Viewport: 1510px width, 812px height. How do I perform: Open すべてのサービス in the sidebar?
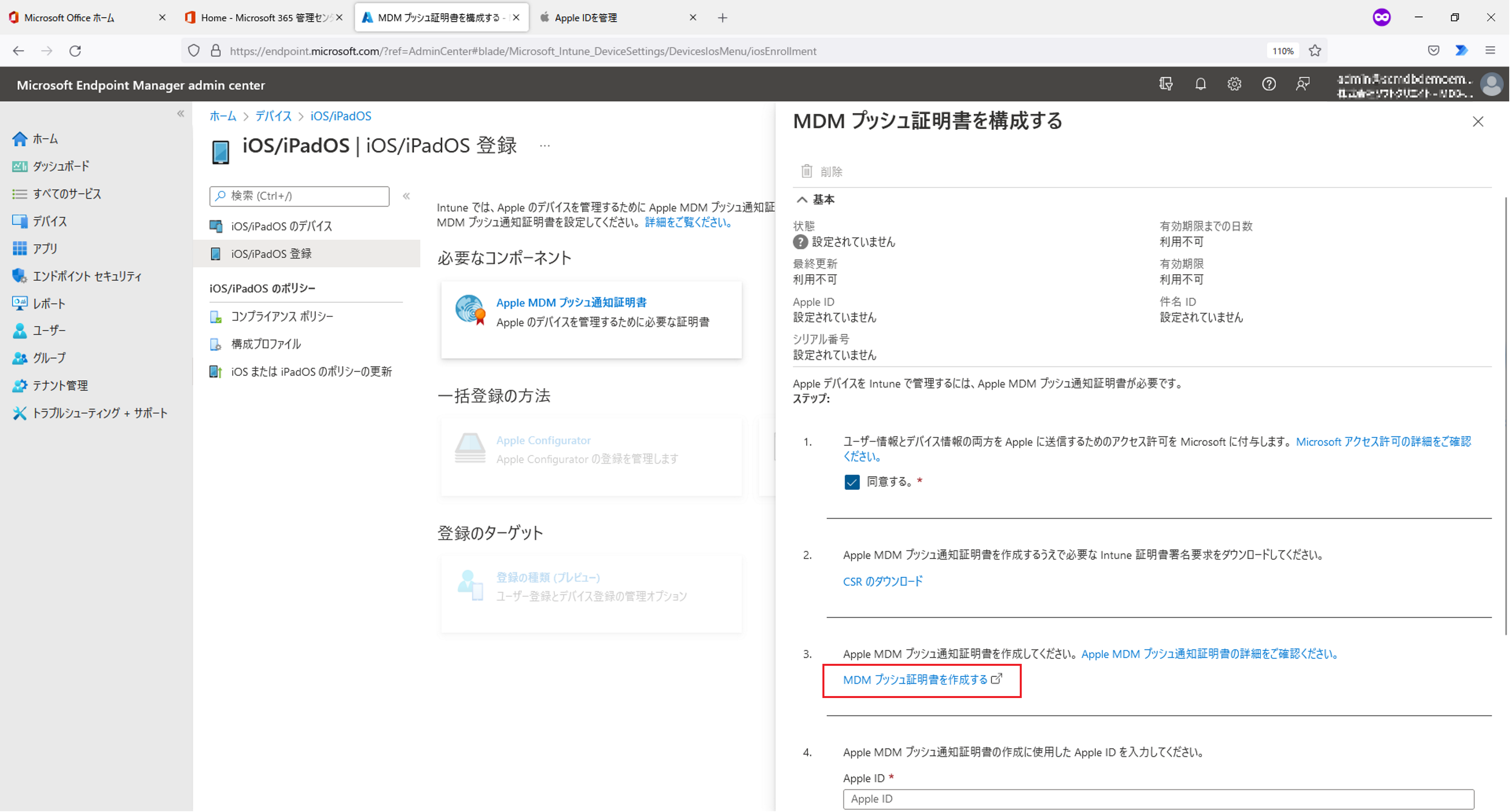pos(56,194)
